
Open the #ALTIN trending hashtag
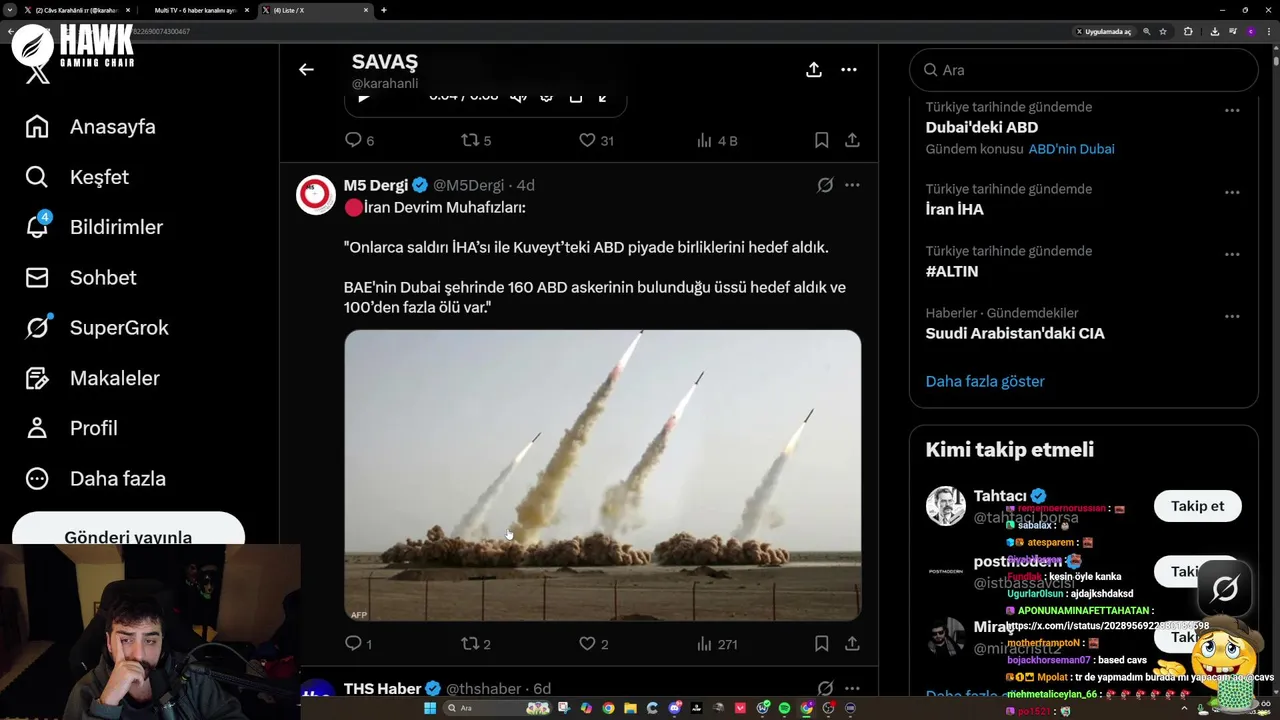click(952, 271)
